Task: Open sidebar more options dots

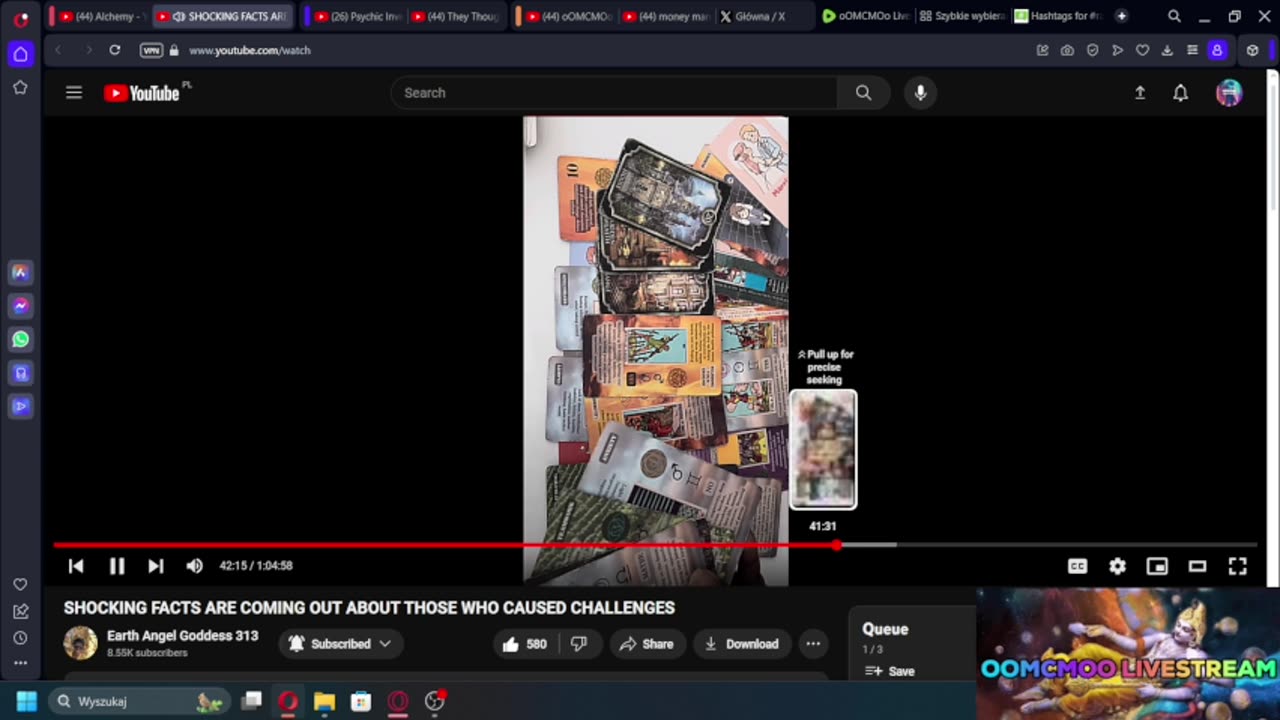Action: point(20,663)
